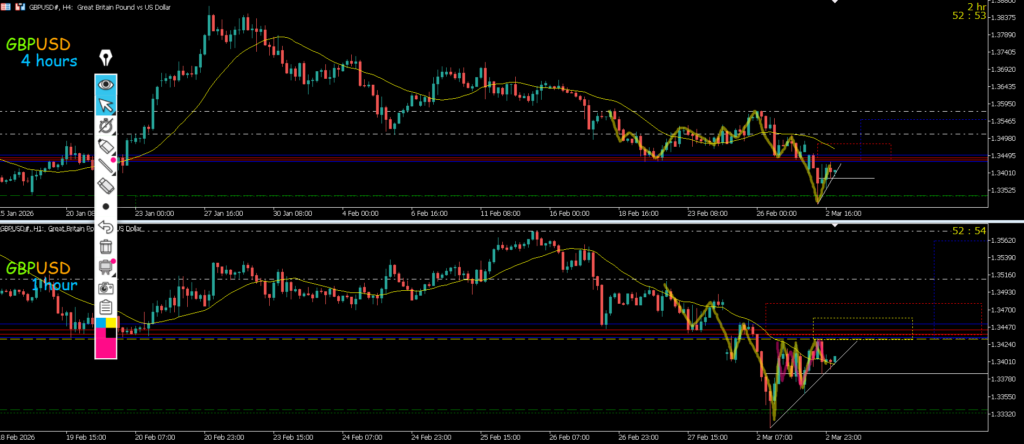Click the pen nib icon above the toolbar
1024x444 pixels.
point(105,60)
